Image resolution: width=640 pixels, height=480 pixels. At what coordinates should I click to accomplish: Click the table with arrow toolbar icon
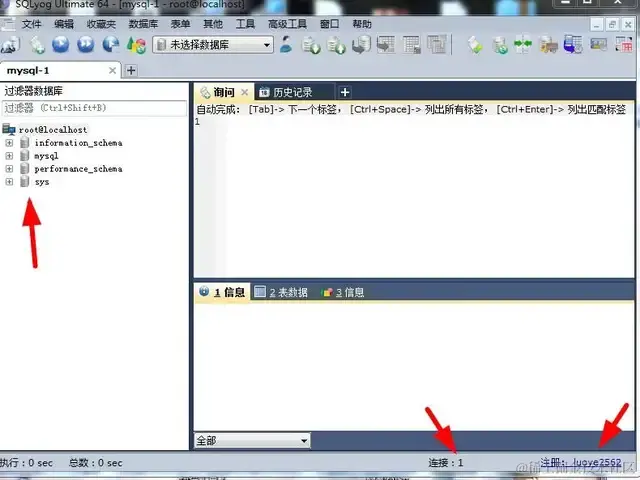[386, 44]
